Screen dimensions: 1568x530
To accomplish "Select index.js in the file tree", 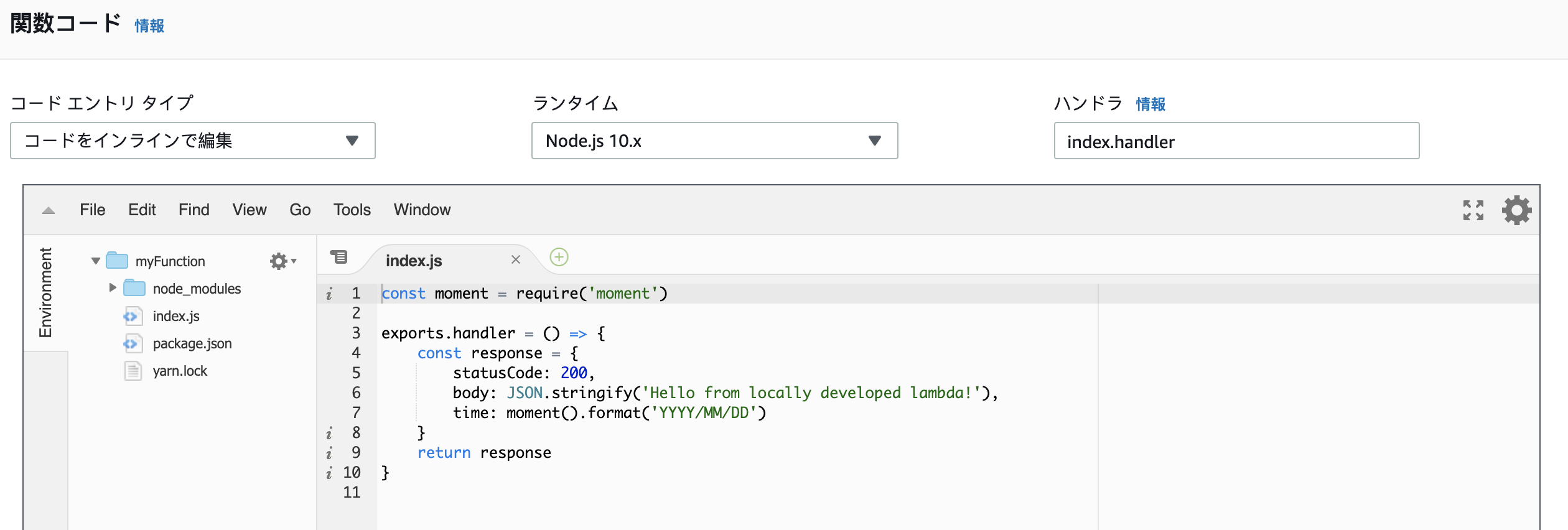I will tap(176, 316).
